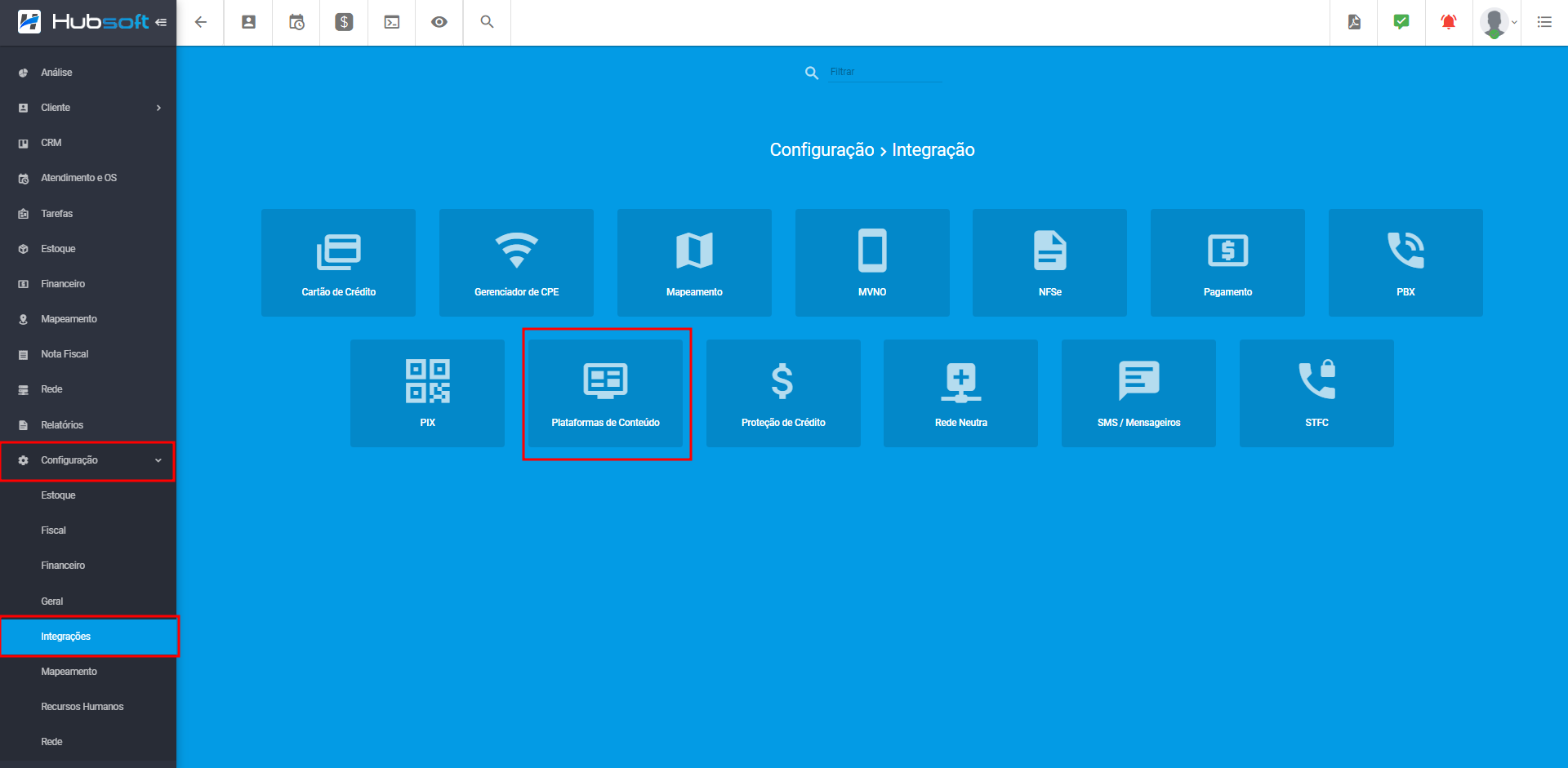Click the green check message icon

[x=1401, y=22]
